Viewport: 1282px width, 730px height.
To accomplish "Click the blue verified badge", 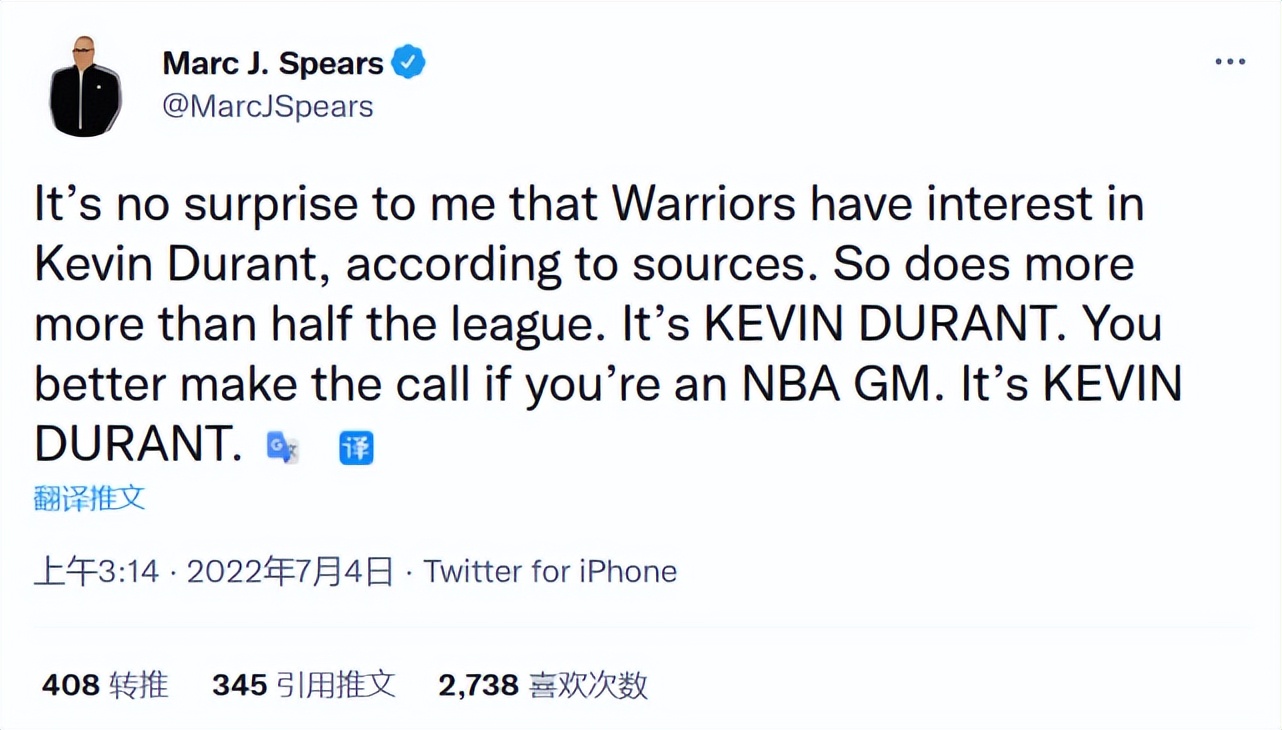I will [x=408, y=62].
